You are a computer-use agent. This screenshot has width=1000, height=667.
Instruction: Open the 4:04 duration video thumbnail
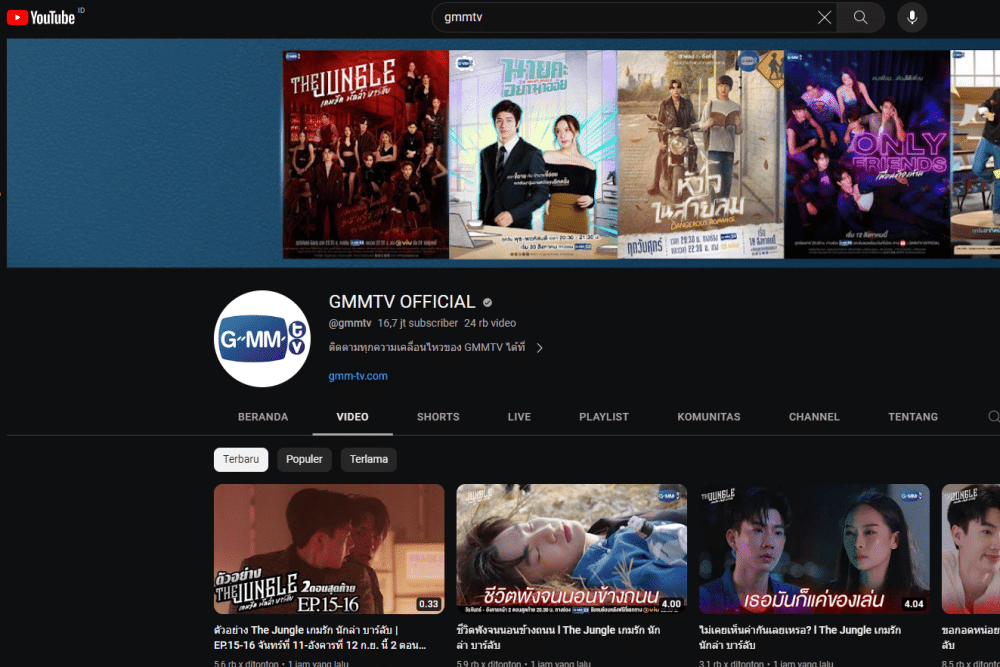click(x=814, y=549)
